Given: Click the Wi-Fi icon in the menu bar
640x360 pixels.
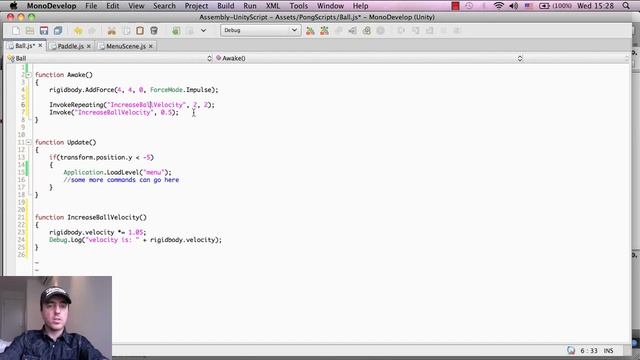Looking at the screenshot, I should click(x=498, y=6).
